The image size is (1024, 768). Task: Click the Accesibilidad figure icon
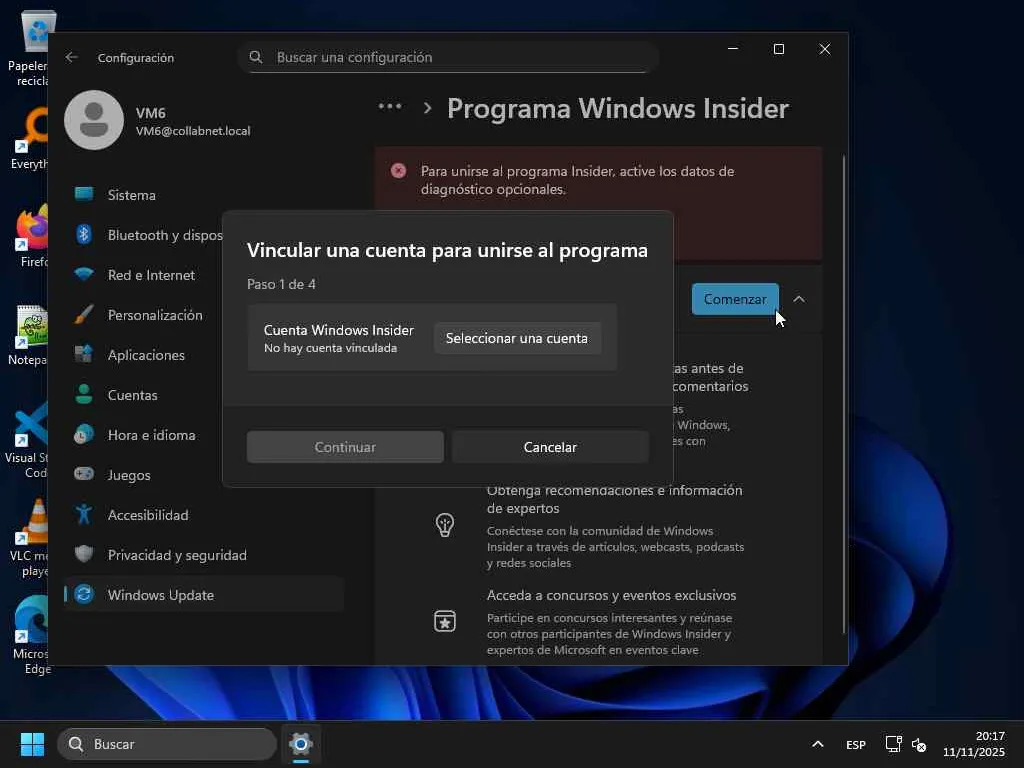coord(84,515)
